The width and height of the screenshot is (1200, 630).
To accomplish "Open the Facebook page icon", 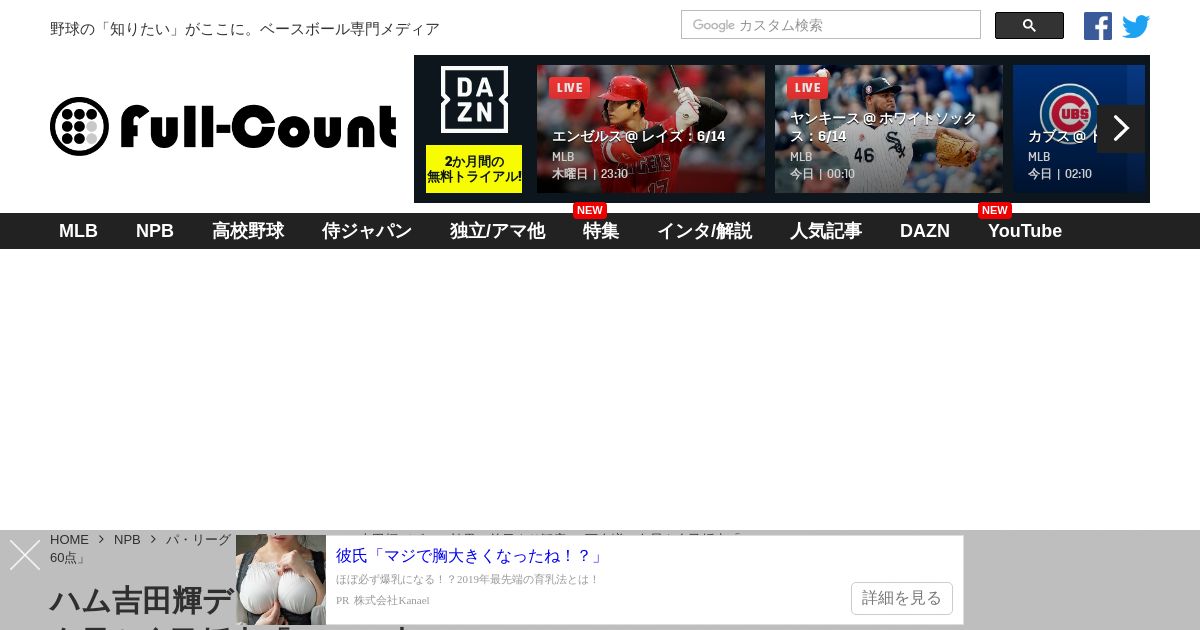I will 1098,26.
